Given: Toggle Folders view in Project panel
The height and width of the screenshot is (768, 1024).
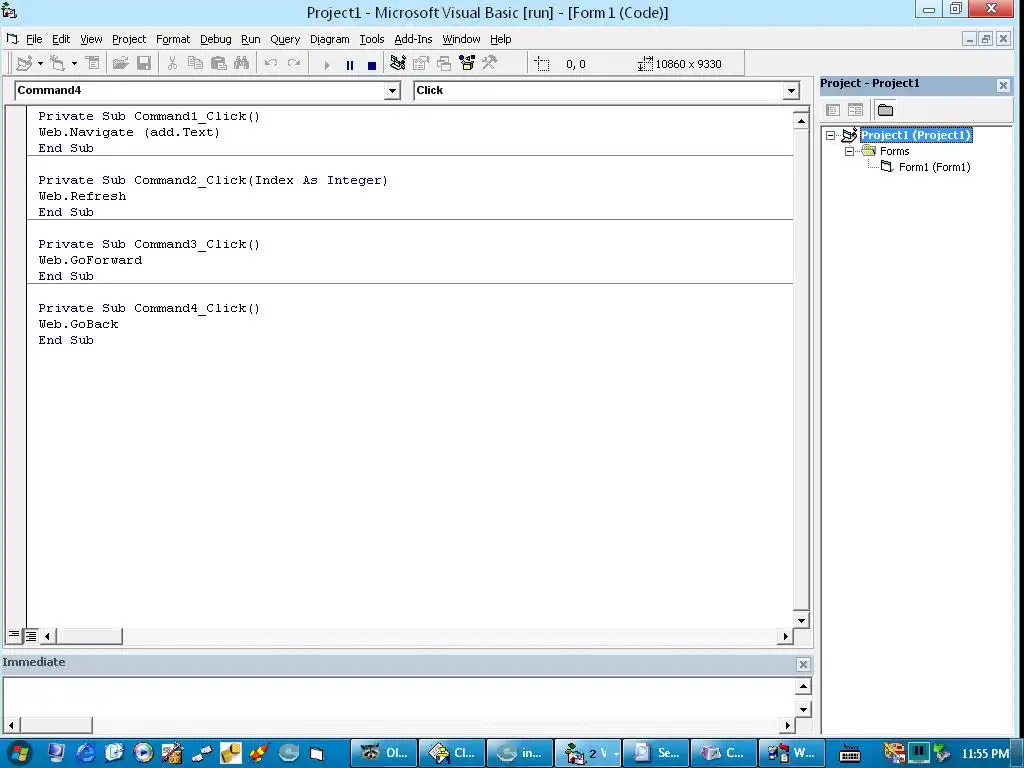Looking at the screenshot, I should [x=885, y=110].
